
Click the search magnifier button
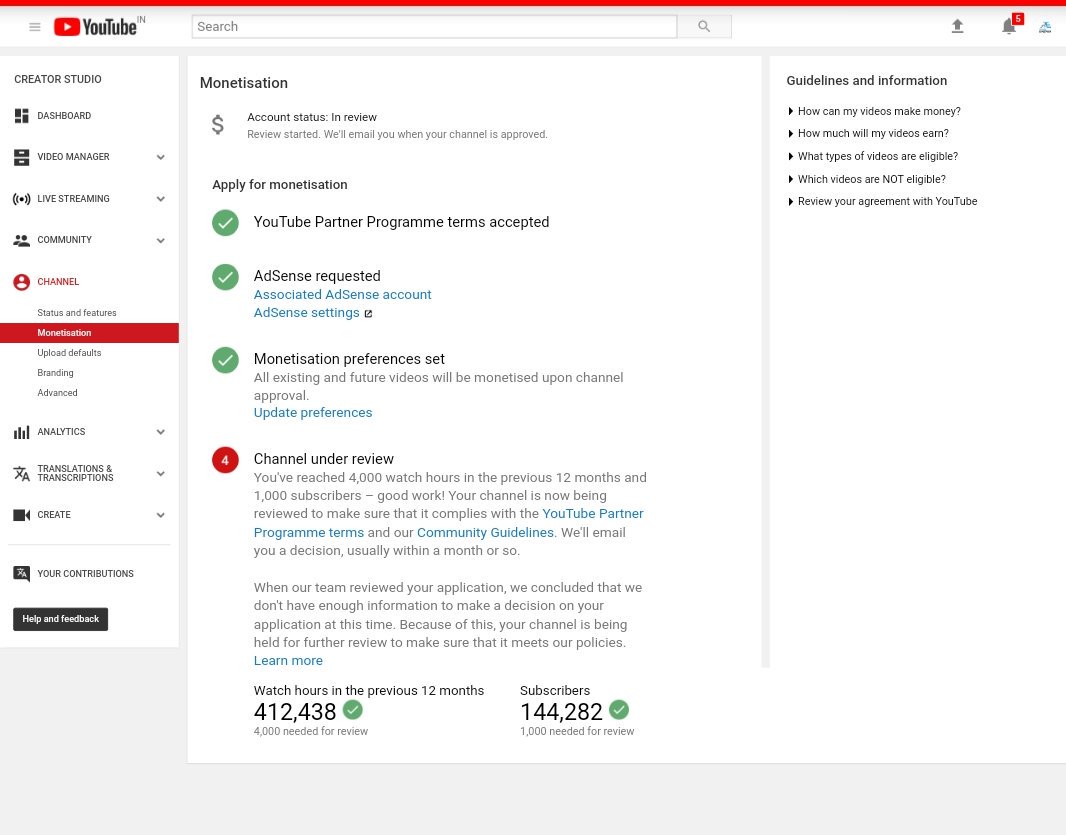(704, 27)
